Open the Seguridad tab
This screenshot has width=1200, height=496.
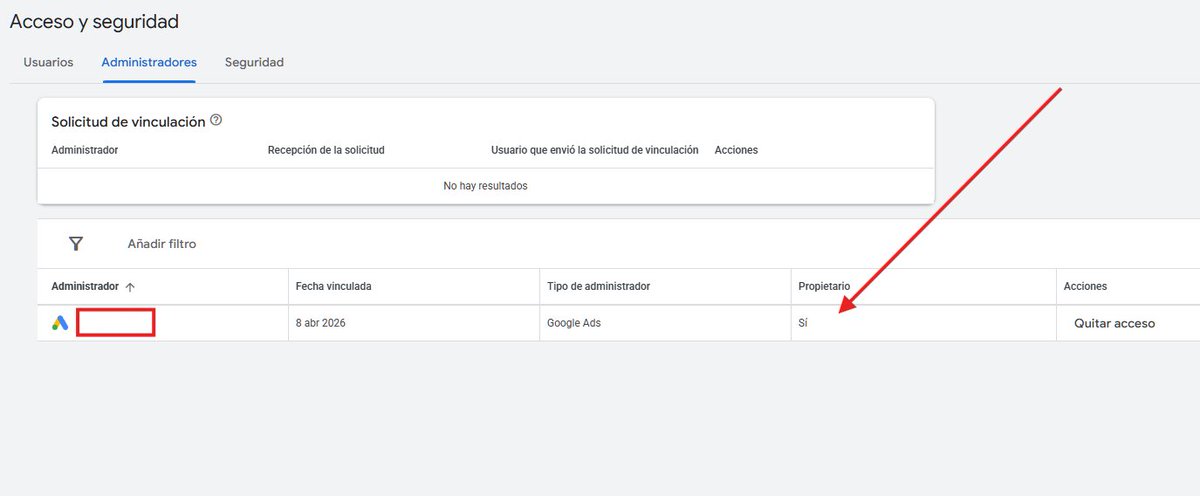(x=254, y=62)
